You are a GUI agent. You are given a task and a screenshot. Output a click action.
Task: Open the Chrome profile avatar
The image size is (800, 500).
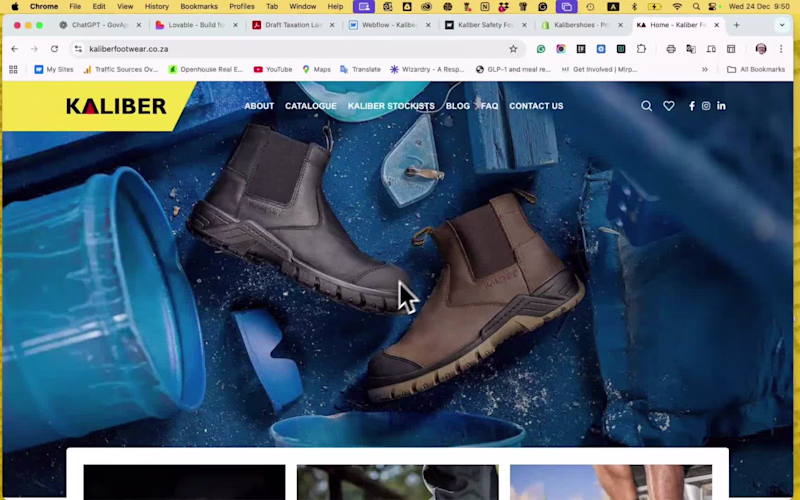(x=761, y=48)
